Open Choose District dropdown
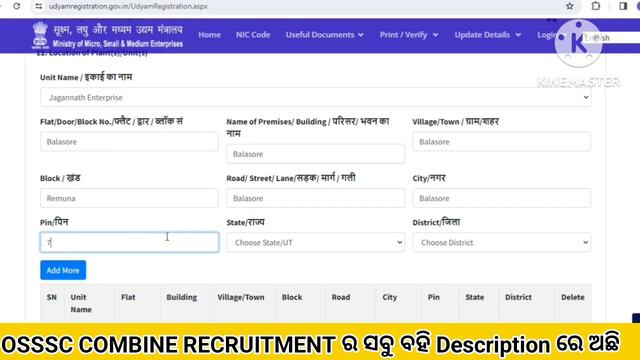Viewport: 640px width, 360px height. click(502, 242)
